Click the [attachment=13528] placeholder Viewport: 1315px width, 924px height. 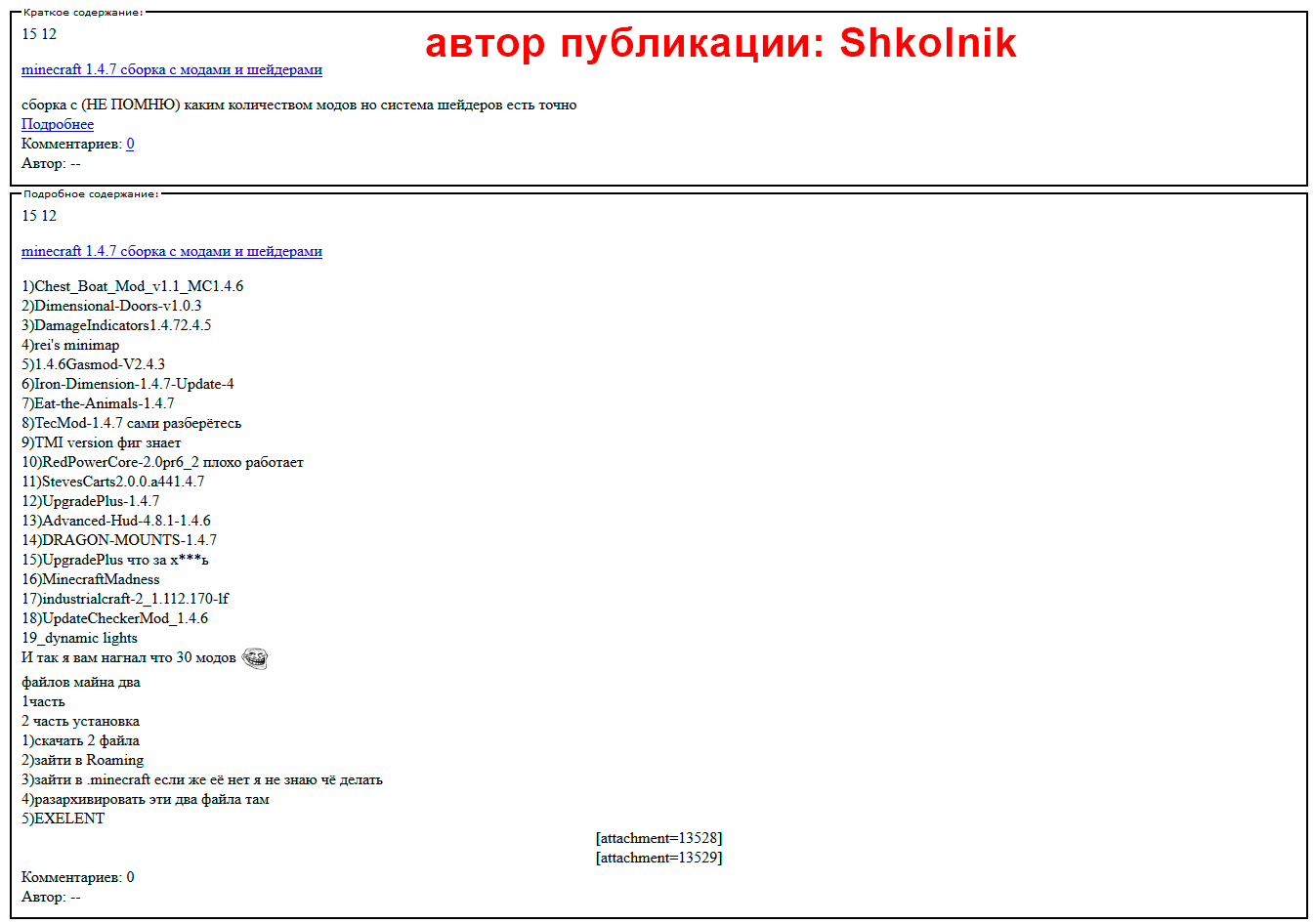658,838
